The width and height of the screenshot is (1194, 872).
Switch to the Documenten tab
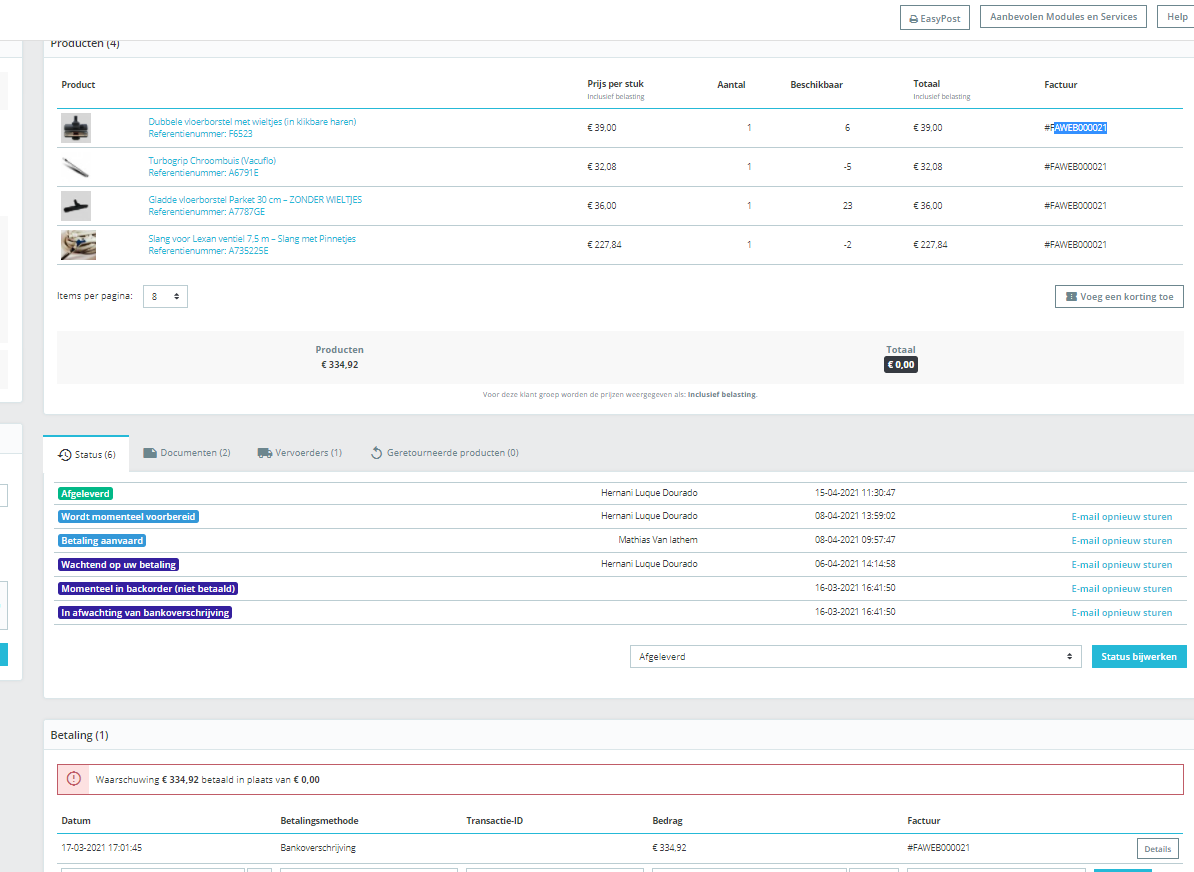[x=187, y=453]
